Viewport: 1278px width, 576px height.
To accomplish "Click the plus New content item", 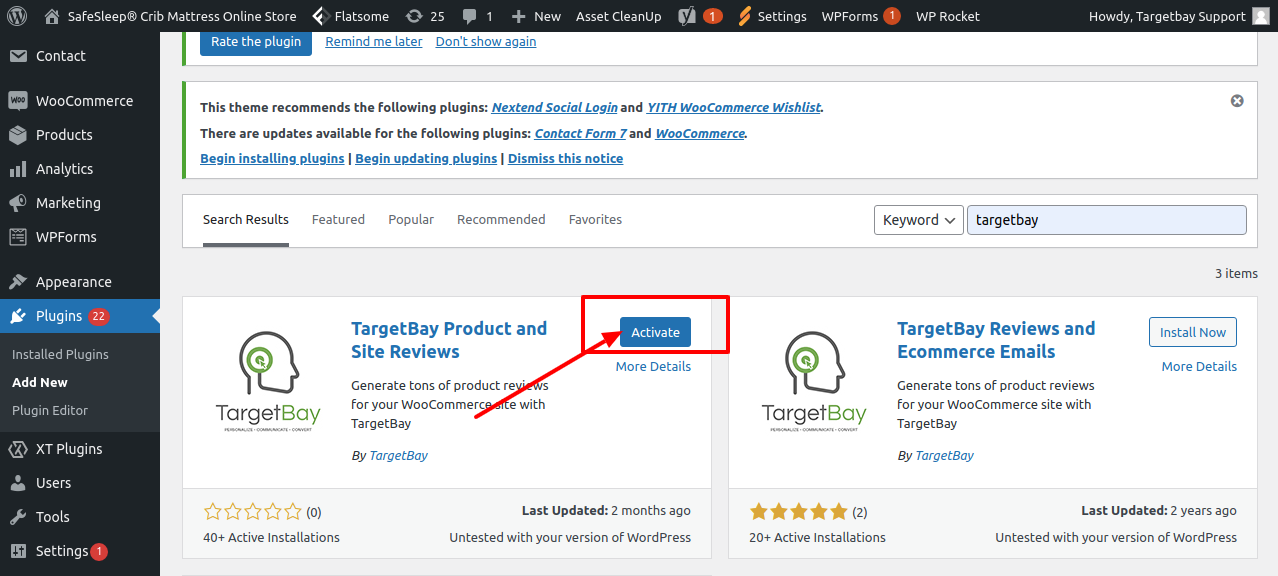I will pos(536,16).
